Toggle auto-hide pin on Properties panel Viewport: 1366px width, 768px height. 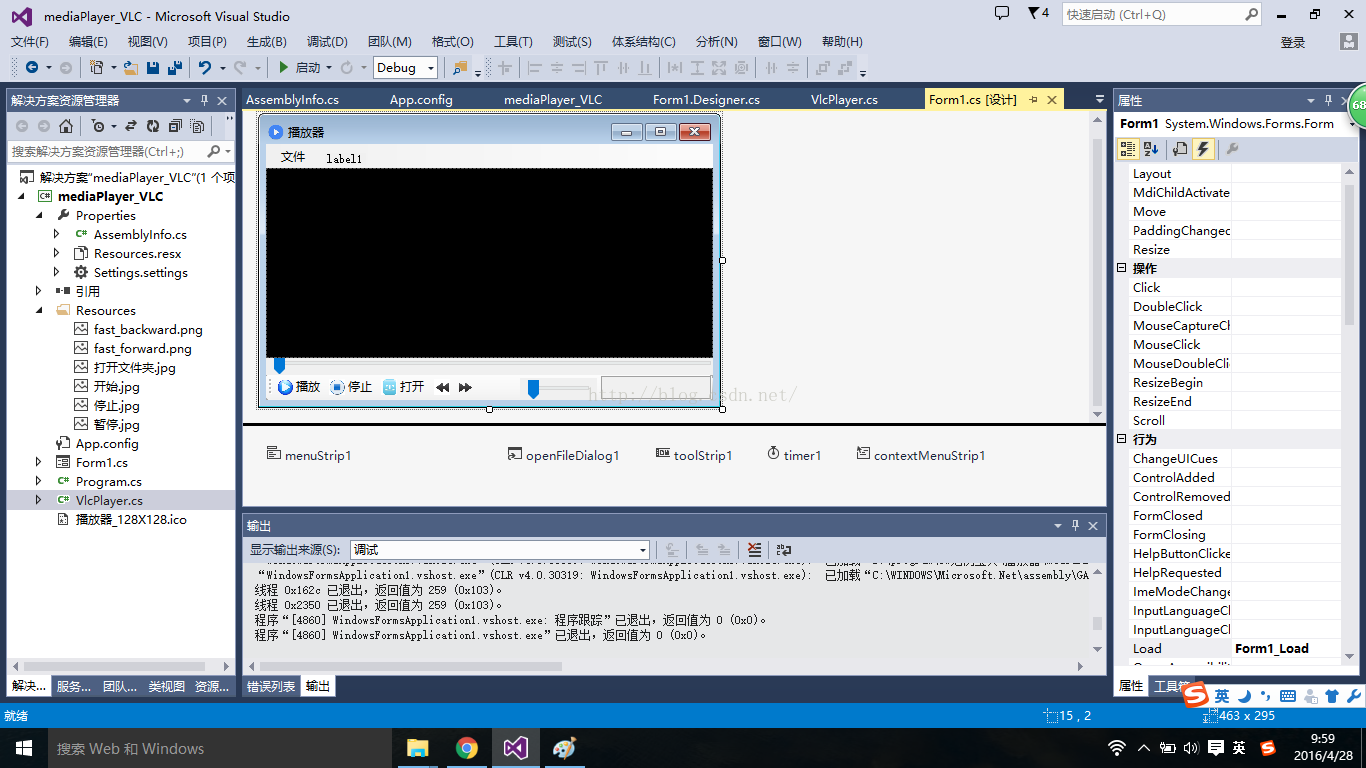point(1328,100)
